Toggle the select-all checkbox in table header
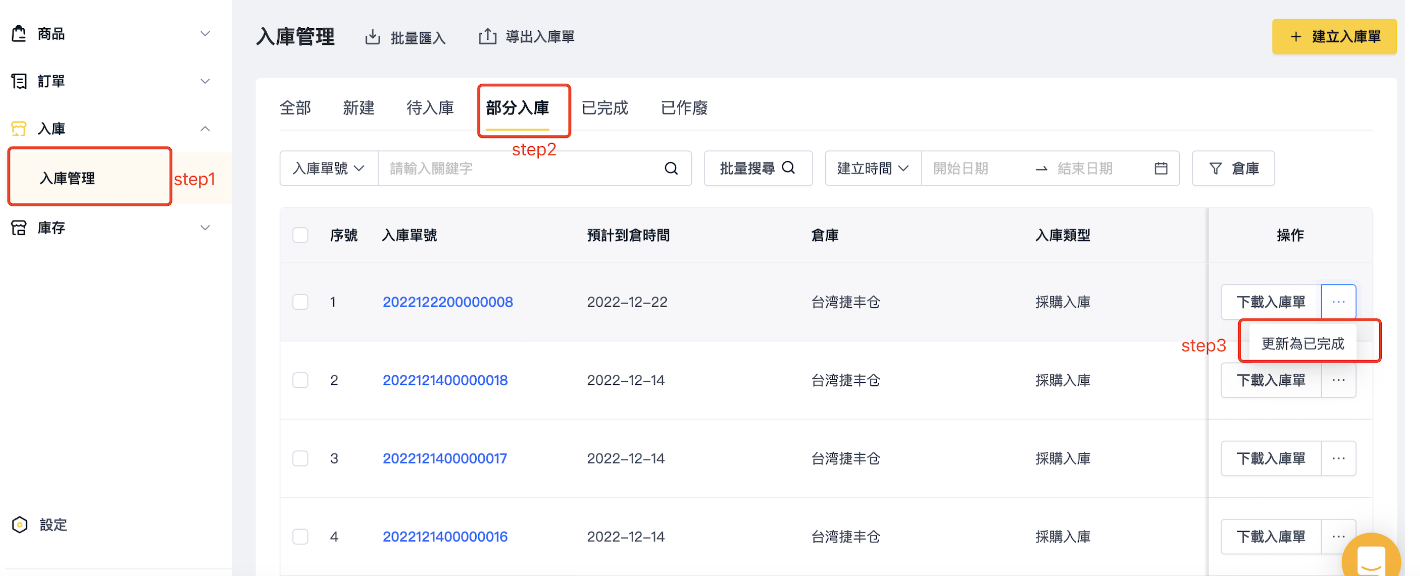1420x576 pixels. tap(301, 236)
